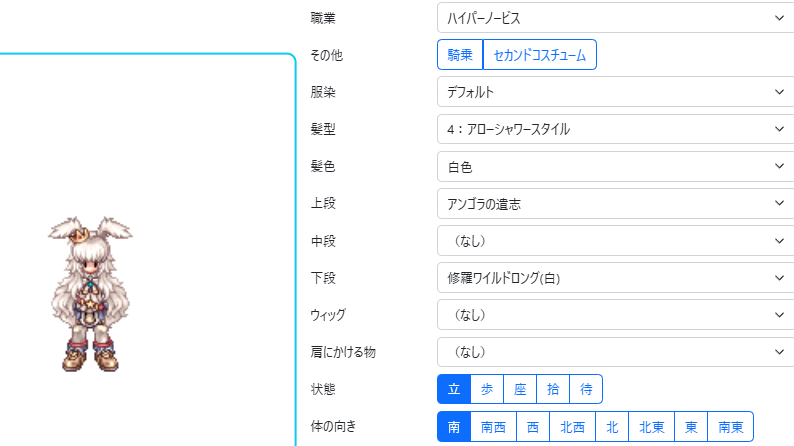Open the 髪型 dropdown with アローシャワースタイル
This screenshot has width=794, height=446.
614,129
